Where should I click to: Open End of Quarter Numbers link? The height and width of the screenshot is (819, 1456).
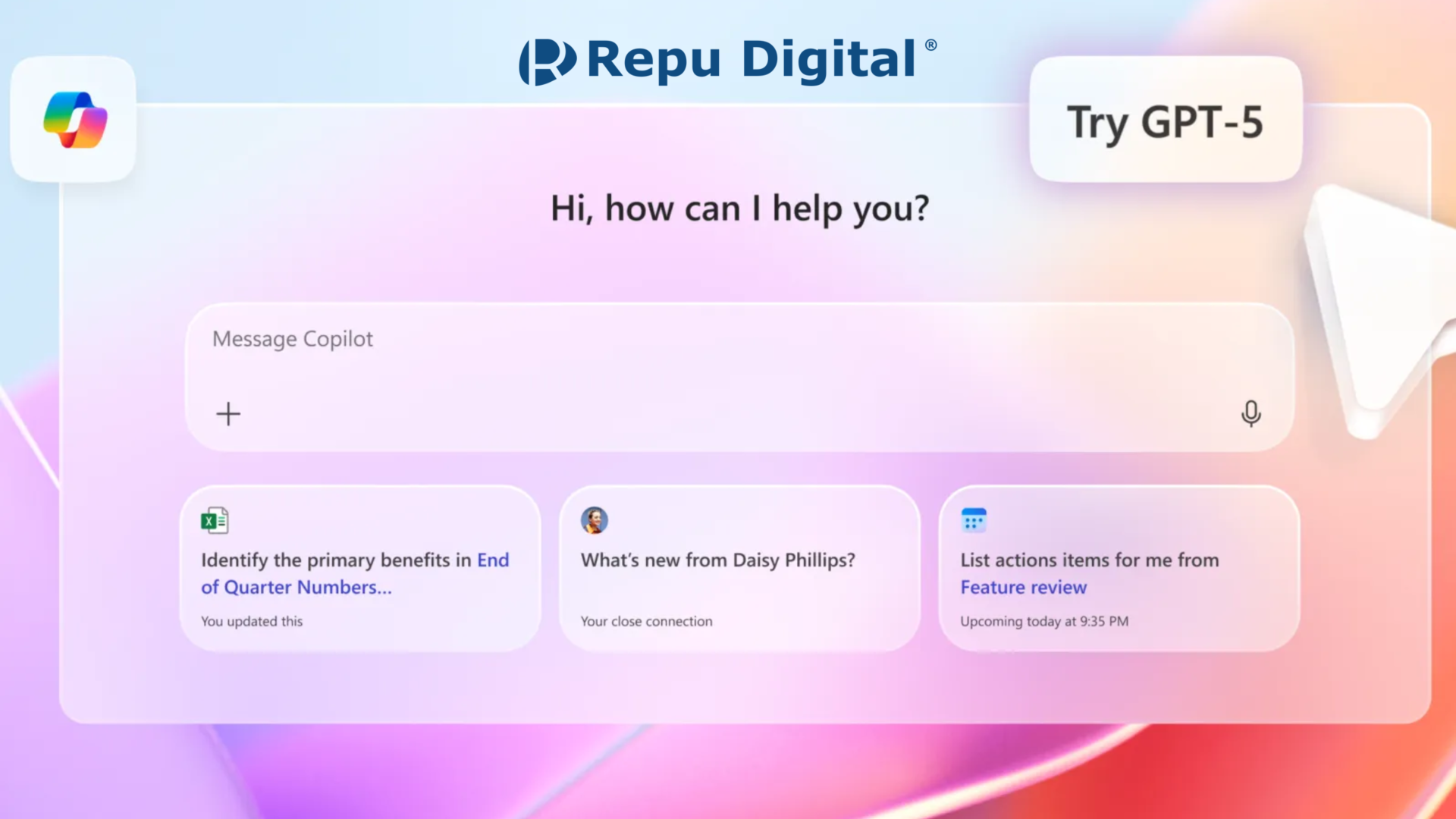(x=355, y=573)
